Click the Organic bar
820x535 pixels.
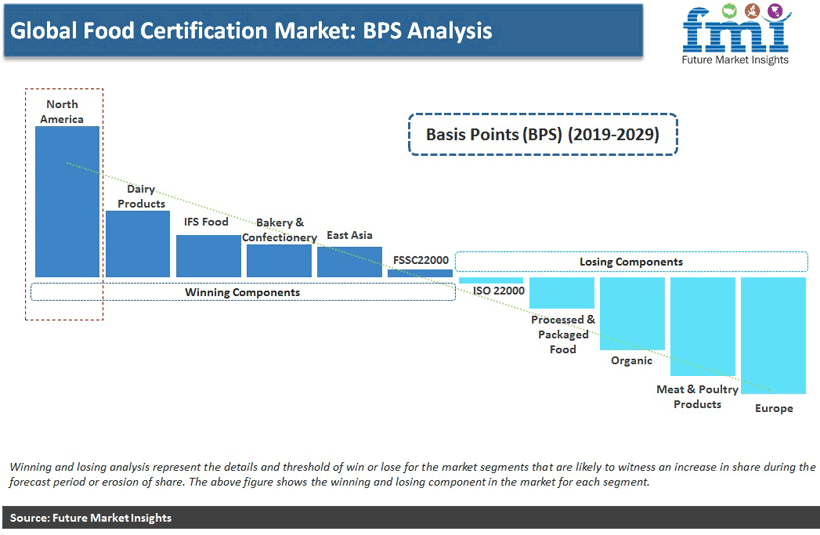click(x=632, y=313)
